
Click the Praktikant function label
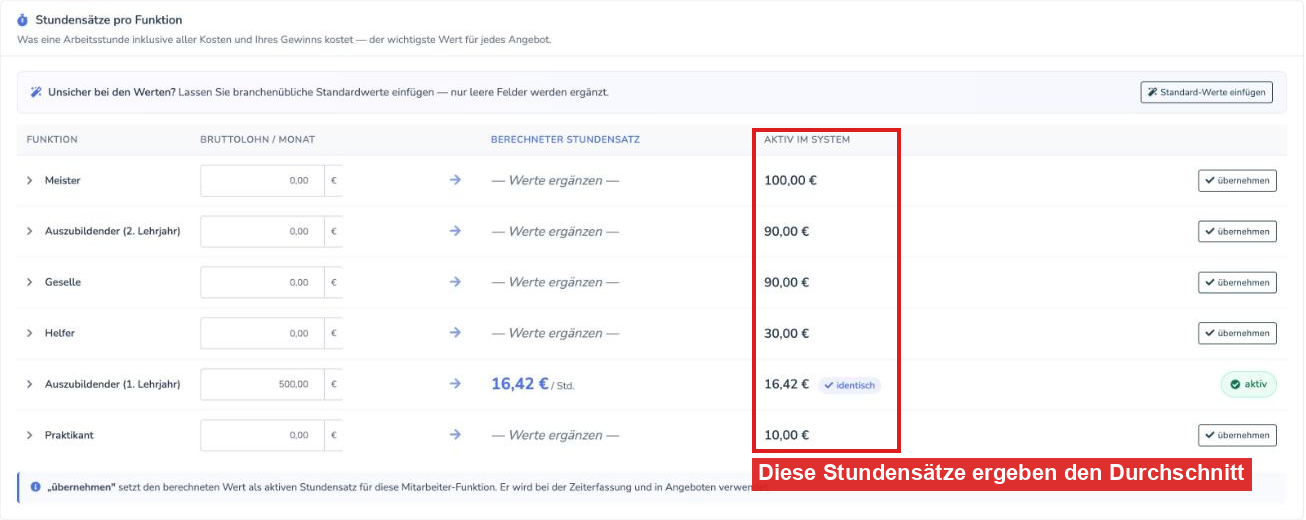[x=69, y=435]
